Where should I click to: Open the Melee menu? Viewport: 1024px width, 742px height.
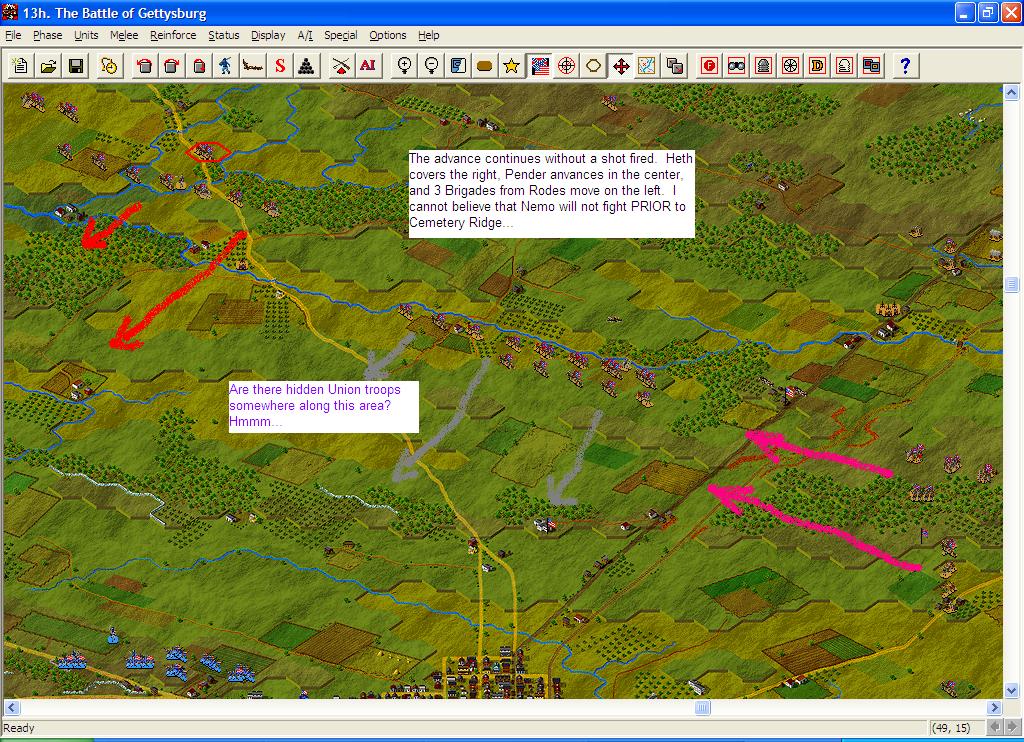click(124, 35)
